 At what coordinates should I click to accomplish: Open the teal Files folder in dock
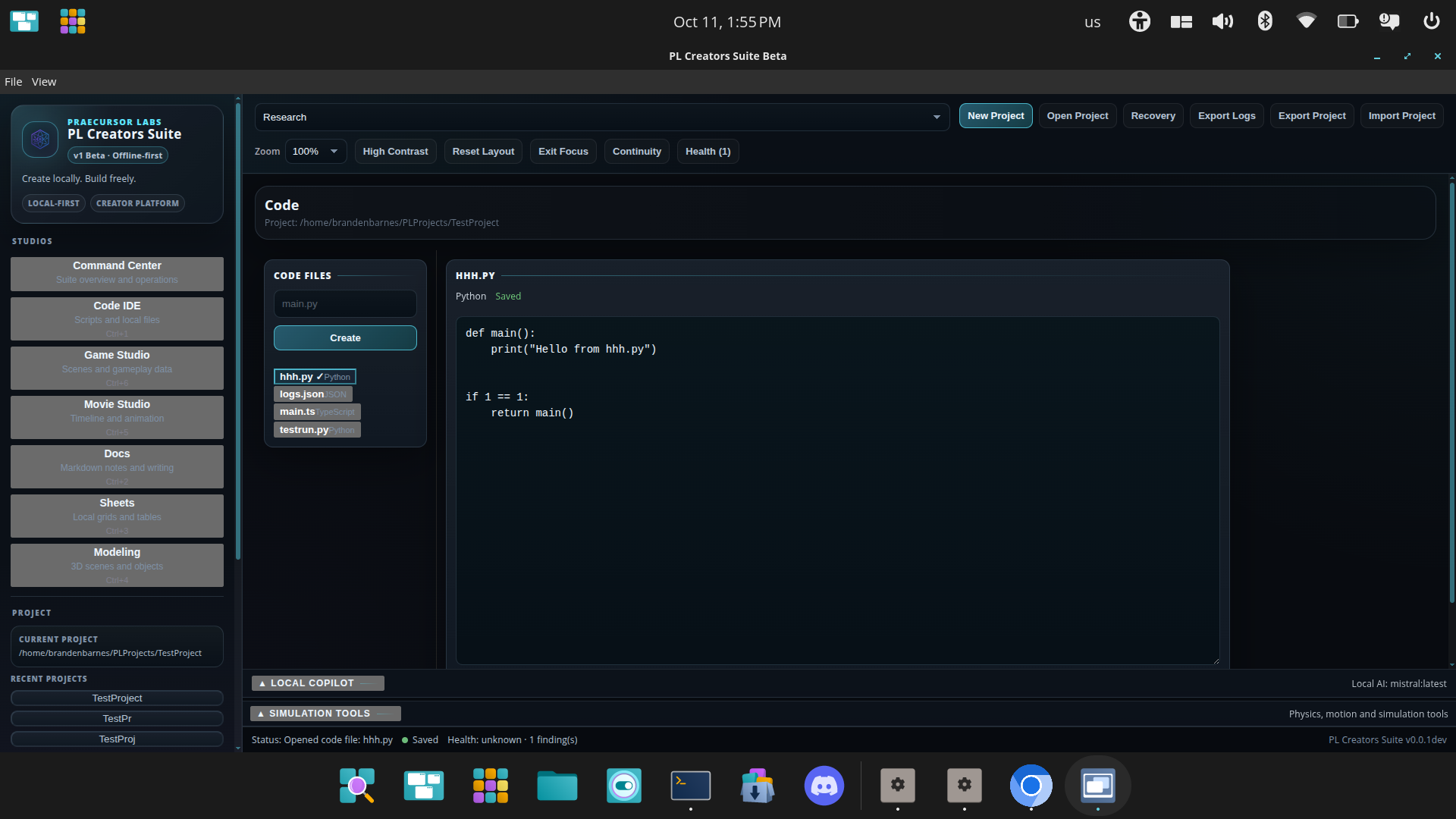(557, 786)
